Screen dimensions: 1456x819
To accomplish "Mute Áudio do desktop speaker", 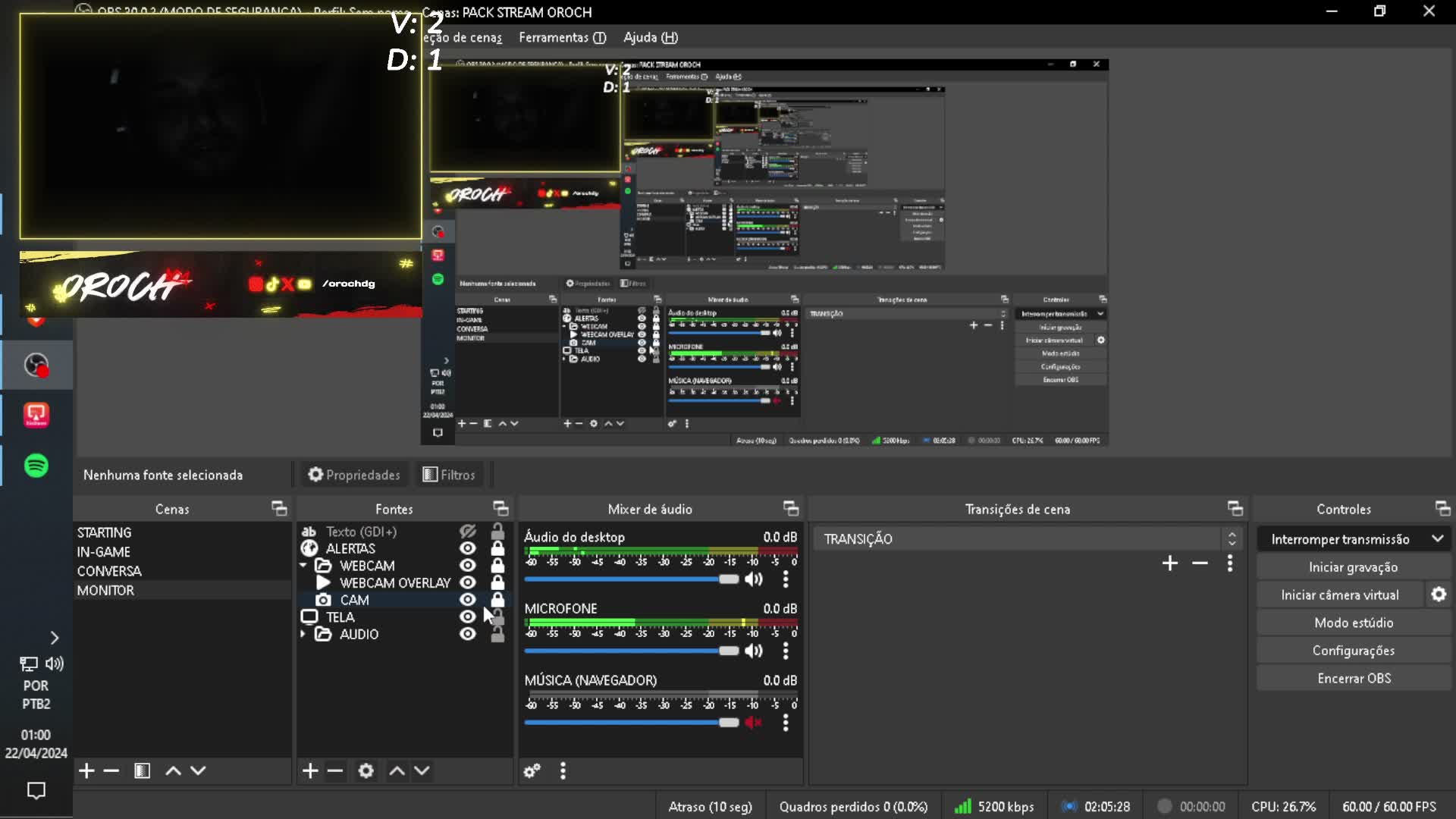I will tap(753, 579).
